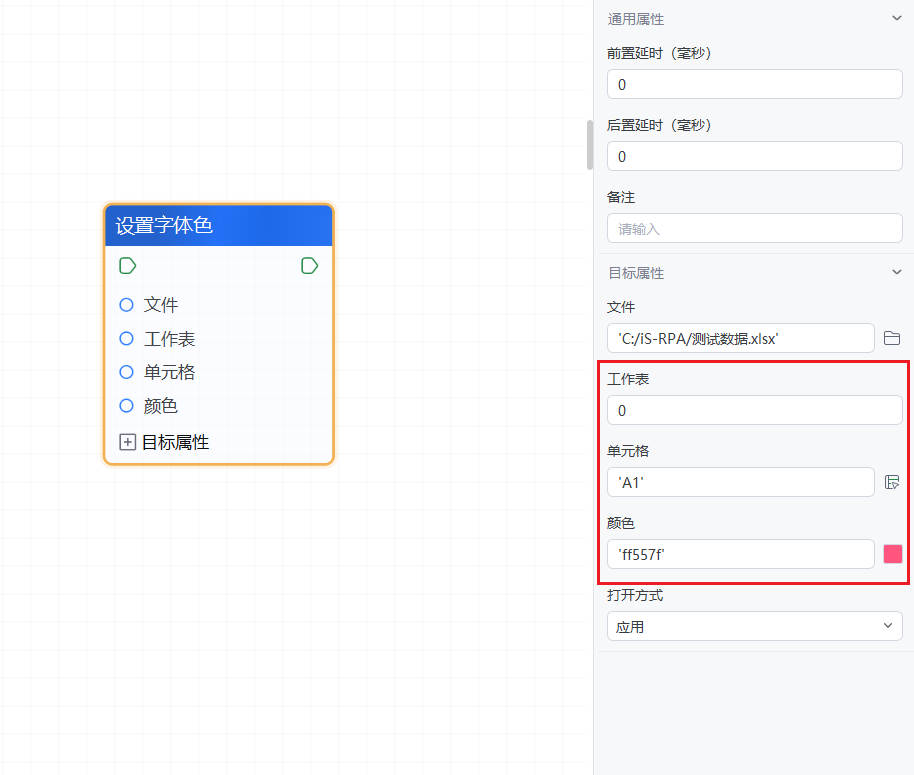Click the green output flow port on the node
Viewport: 914px width, 775px height.
309,265
